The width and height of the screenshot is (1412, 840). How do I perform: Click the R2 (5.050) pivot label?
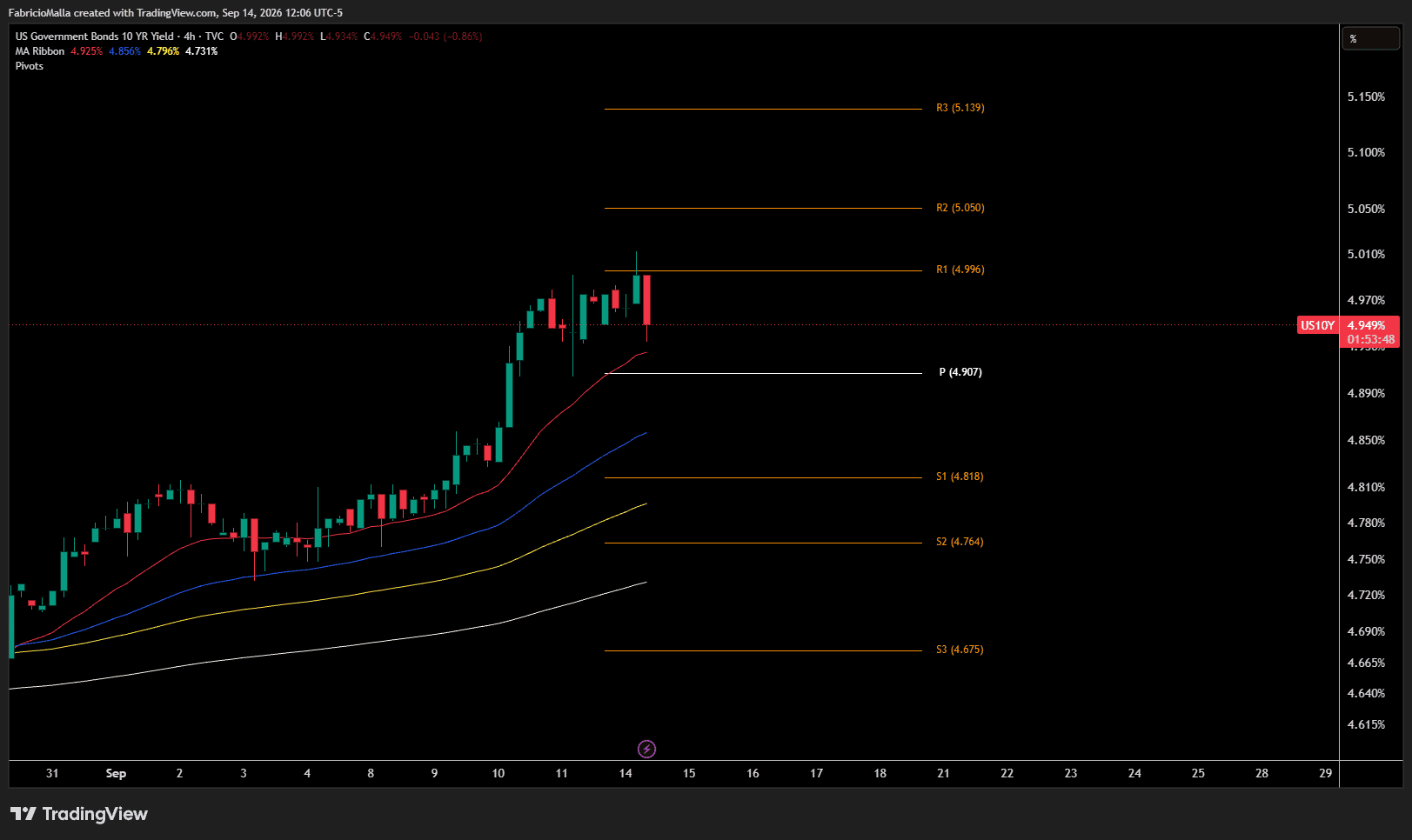(960, 208)
